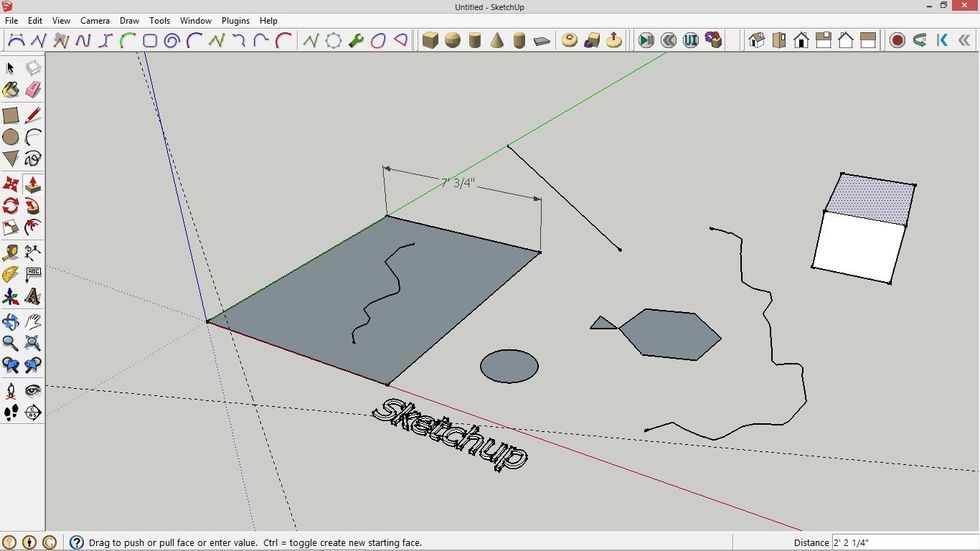Select the Position Camera tool
Viewport: 980px width, 551px height.
click(10, 391)
